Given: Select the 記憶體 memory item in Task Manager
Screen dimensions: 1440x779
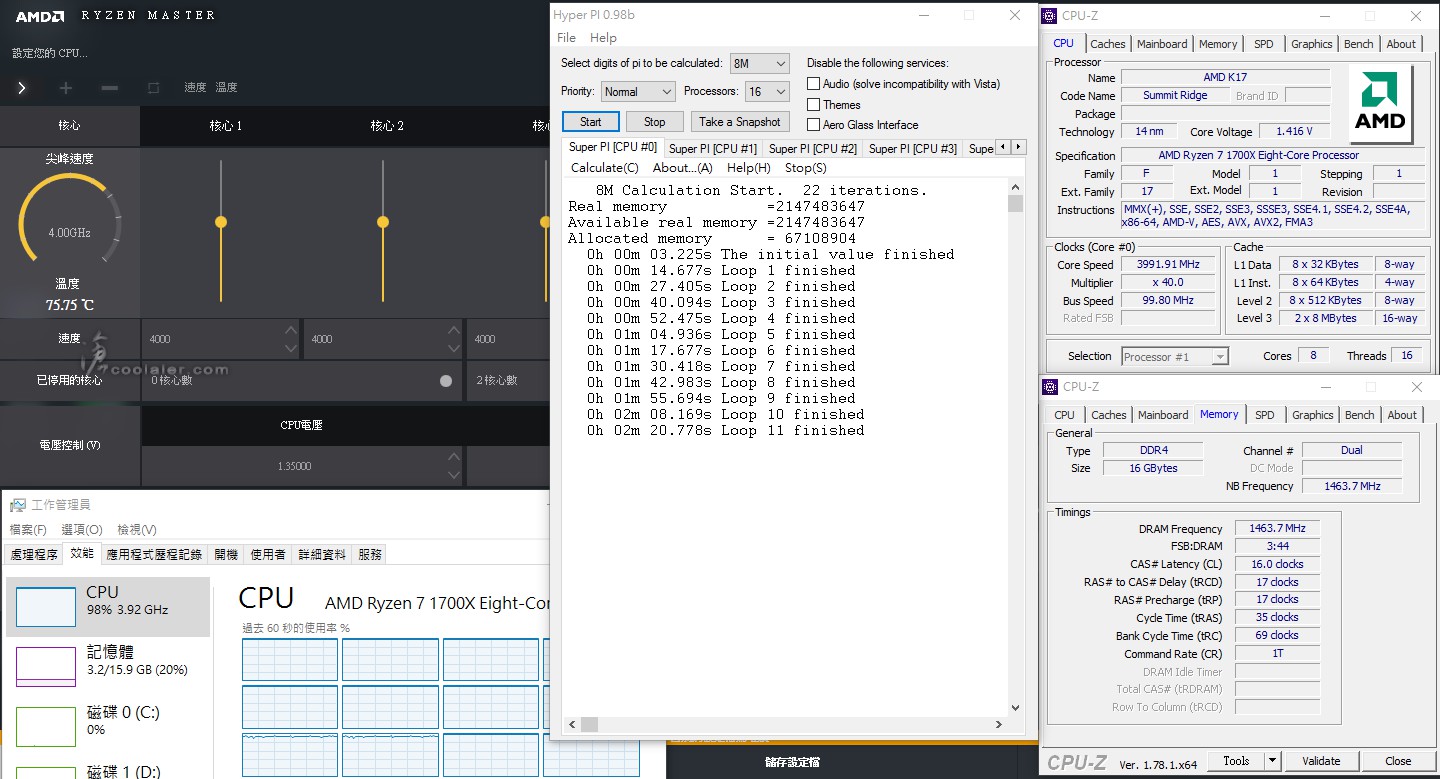Looking at the screenshot, I should coord(108,662).
